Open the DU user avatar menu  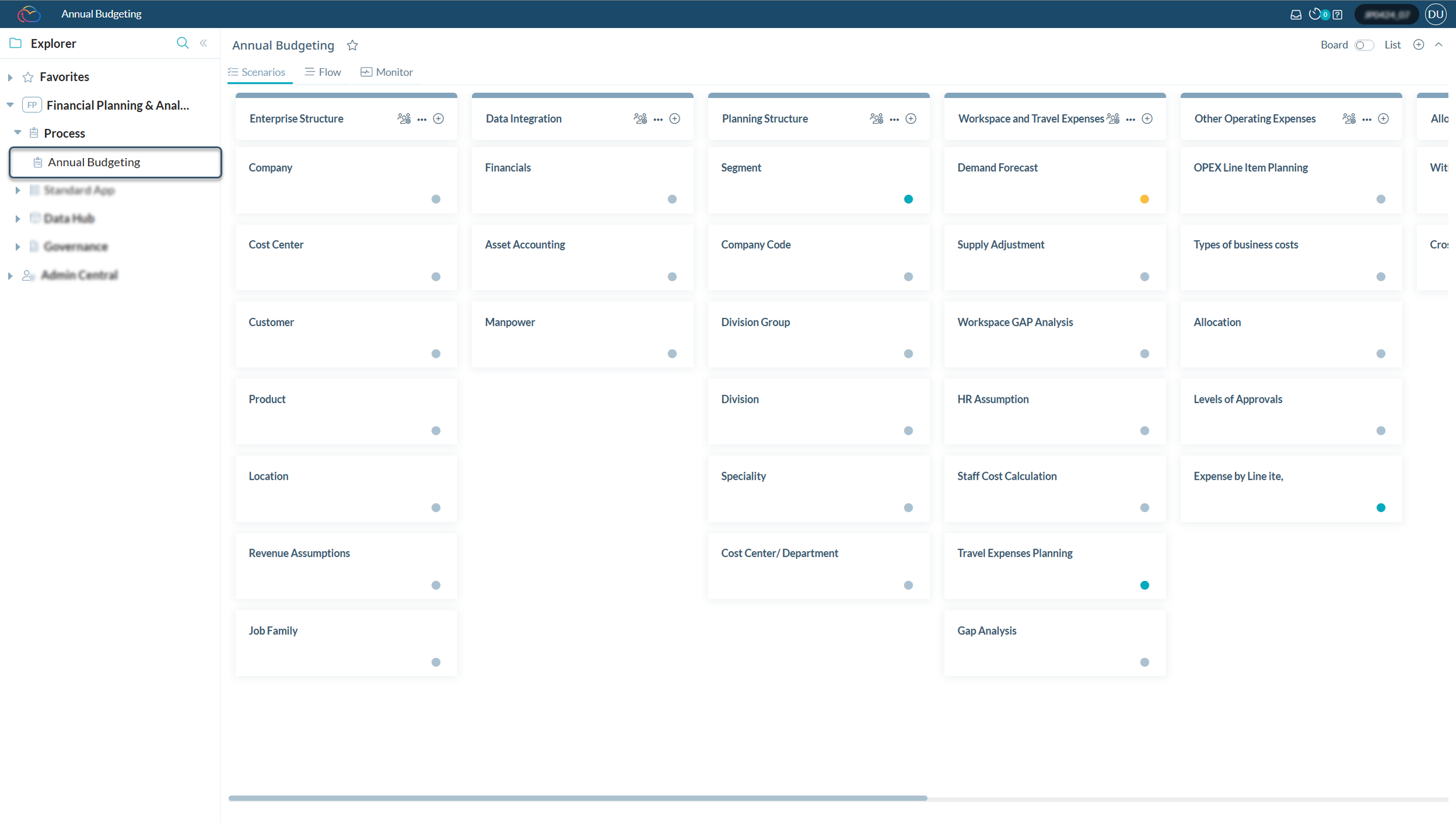pyautogui.click(x=1436, y=14)
